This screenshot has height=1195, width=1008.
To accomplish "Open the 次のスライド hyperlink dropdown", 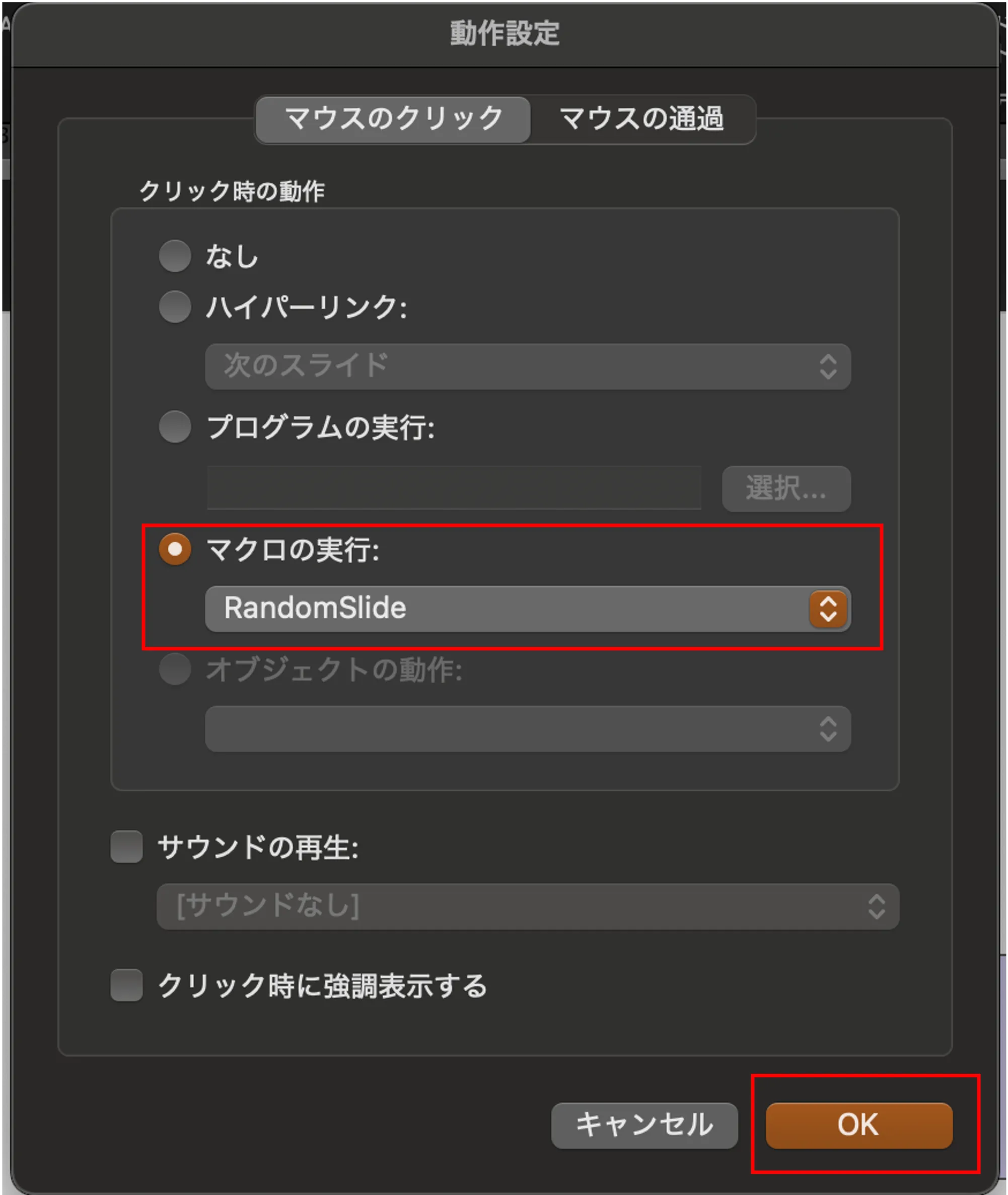I will coord(528,366).
